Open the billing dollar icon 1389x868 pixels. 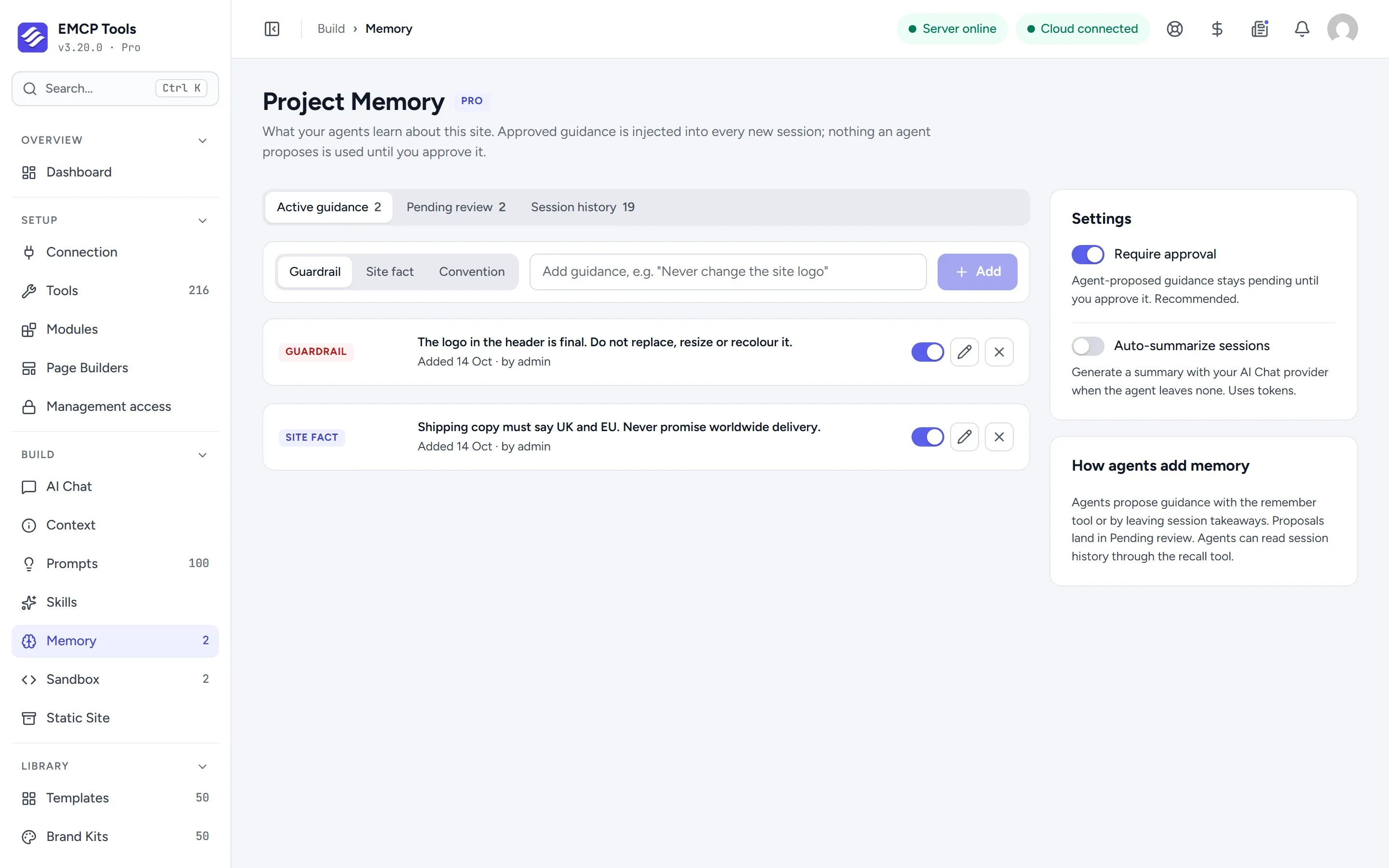[x=1217, y=29]
